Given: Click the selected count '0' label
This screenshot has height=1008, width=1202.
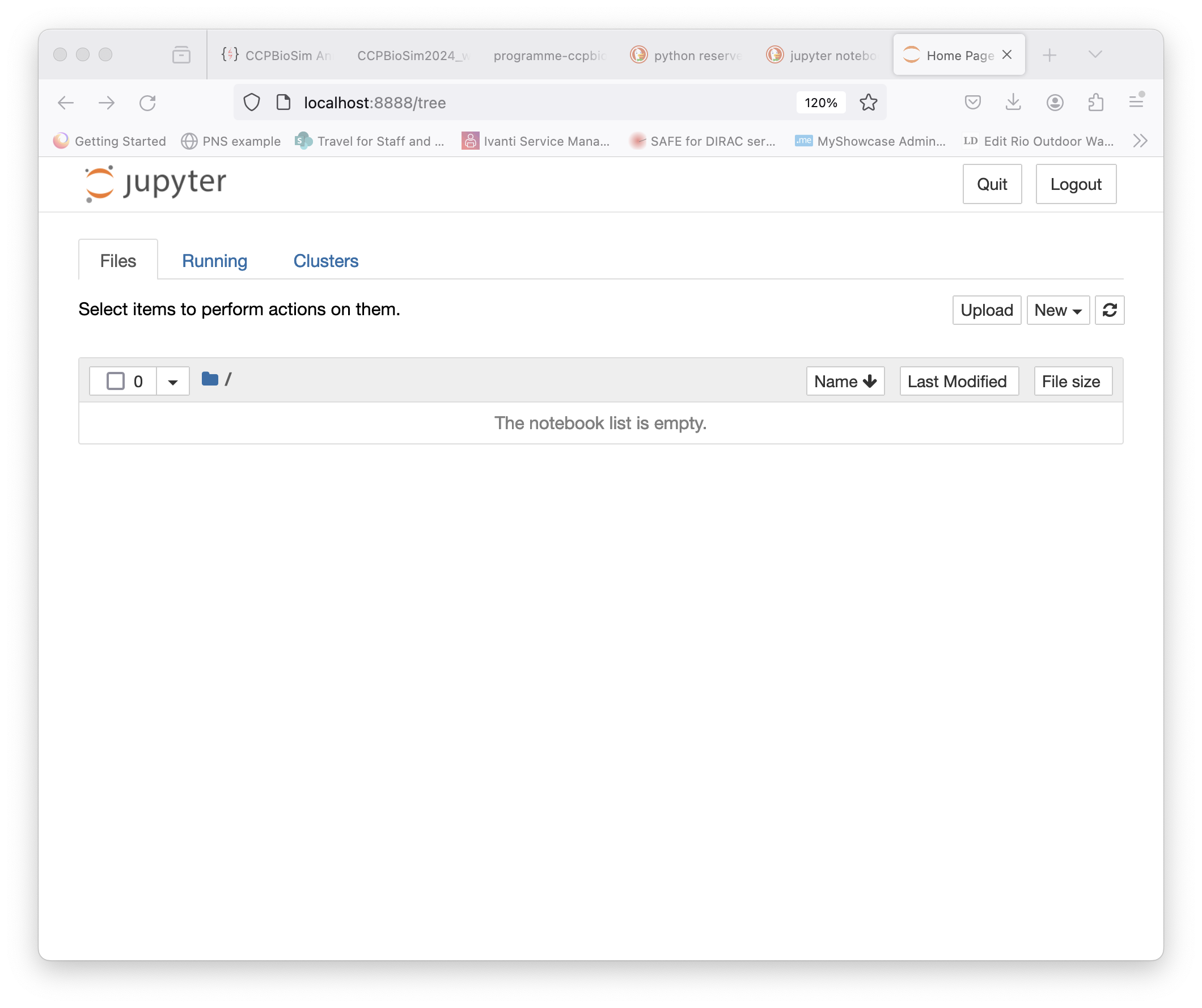Looking at the screenshot, I should point(138,382).
